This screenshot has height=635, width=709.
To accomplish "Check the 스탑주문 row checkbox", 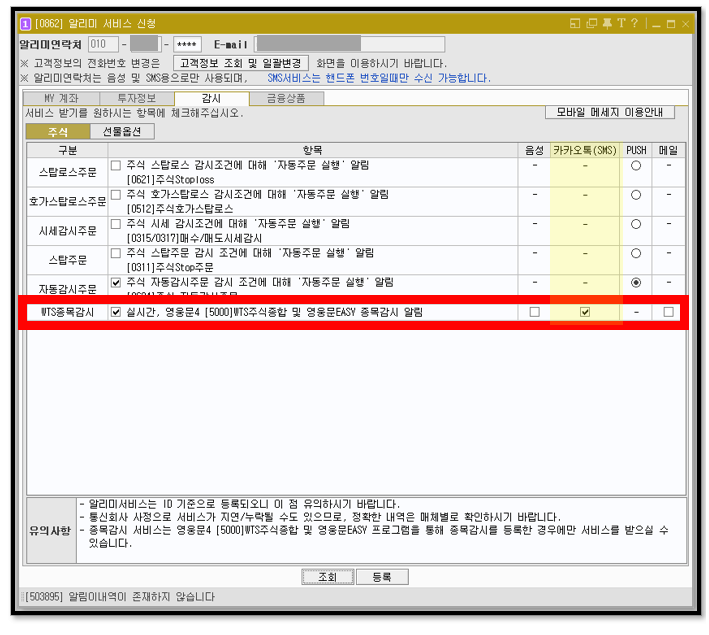I will pyautogui.click(x=116, y=253).
